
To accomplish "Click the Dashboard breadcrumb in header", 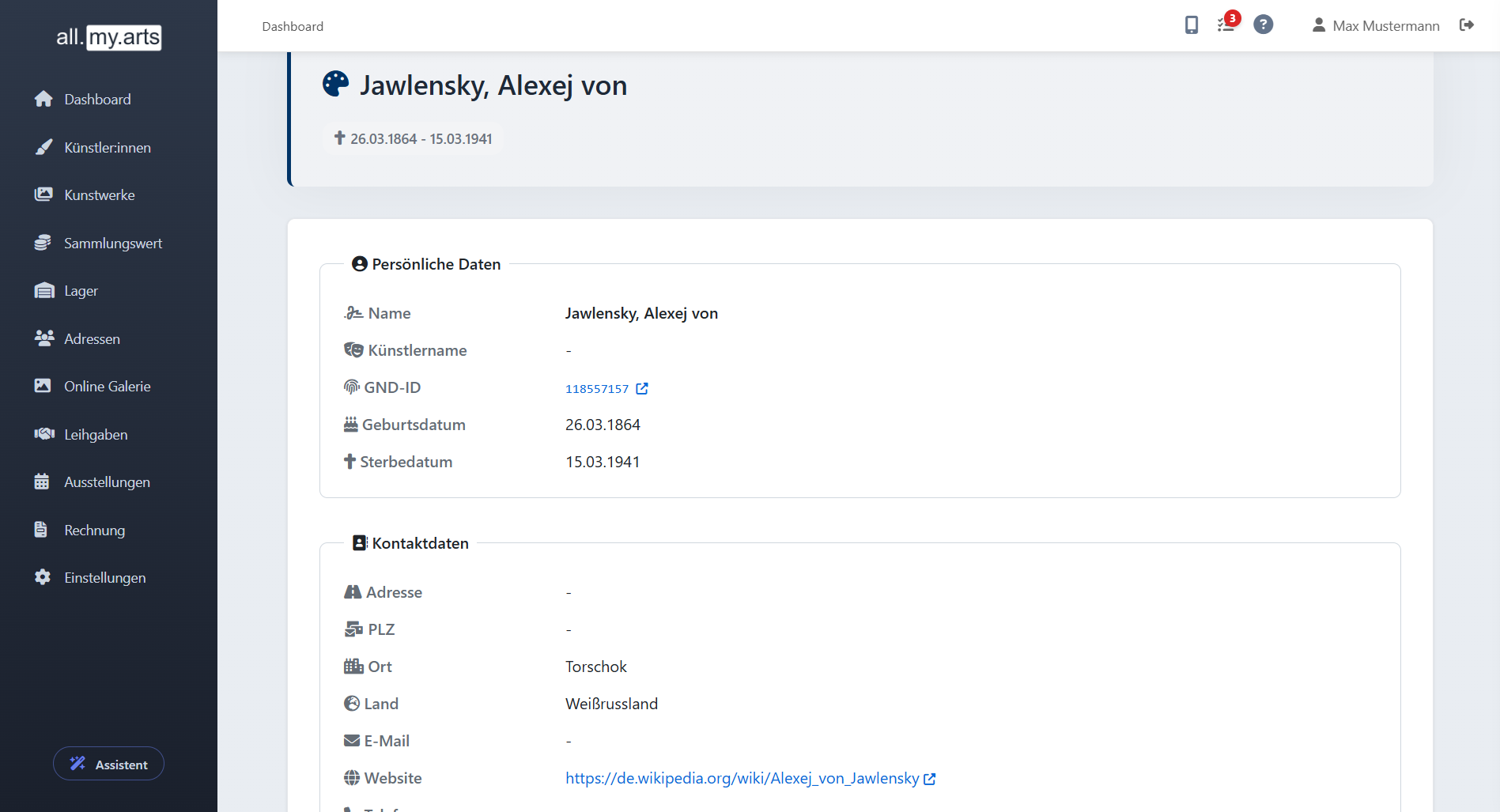I will pyautogui.click(x=293, y=26).
